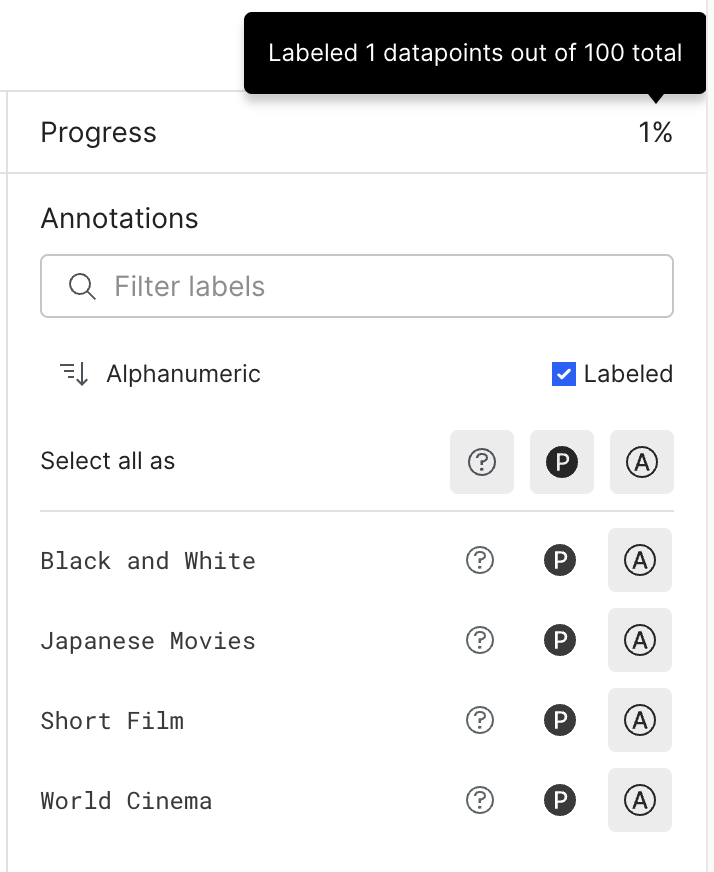Mark Black and White as unknown
Viewport: 714px width, 872px height.
coord(480,560)
